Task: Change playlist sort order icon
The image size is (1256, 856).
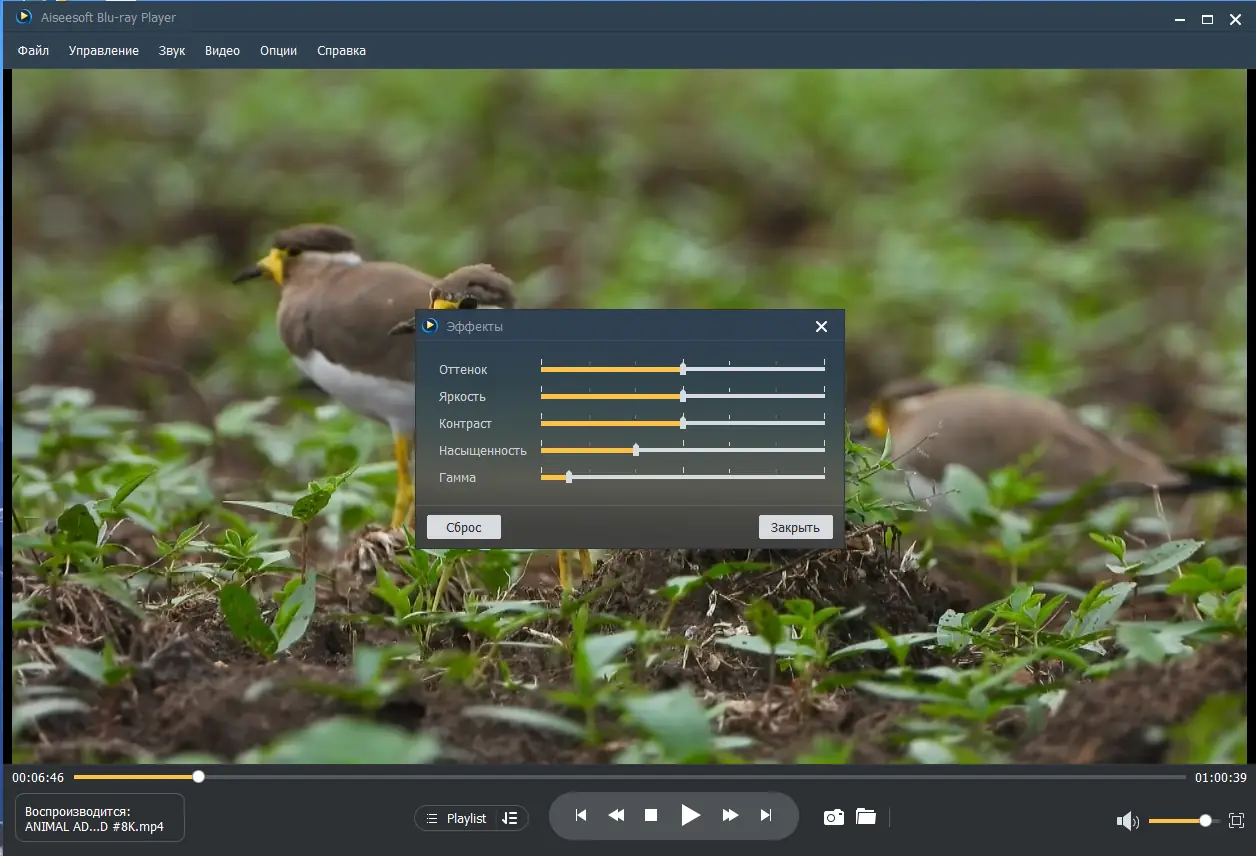Action: click(510, 818)
